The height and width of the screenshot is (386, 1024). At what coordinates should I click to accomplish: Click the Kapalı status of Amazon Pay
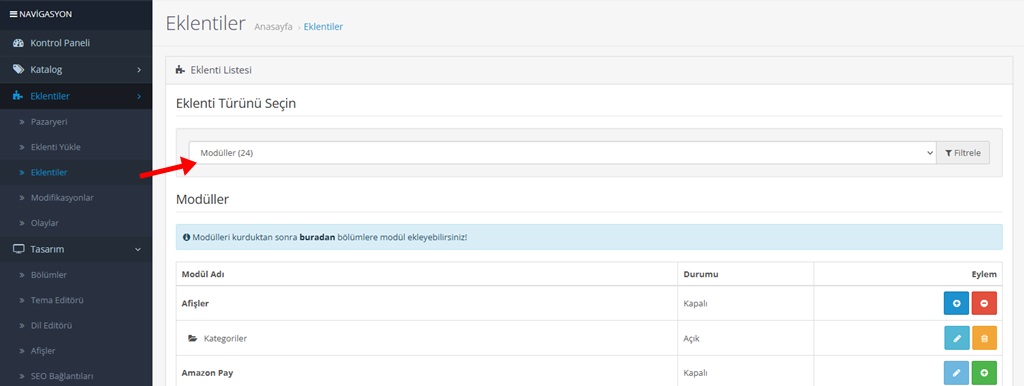pos(696,373)
